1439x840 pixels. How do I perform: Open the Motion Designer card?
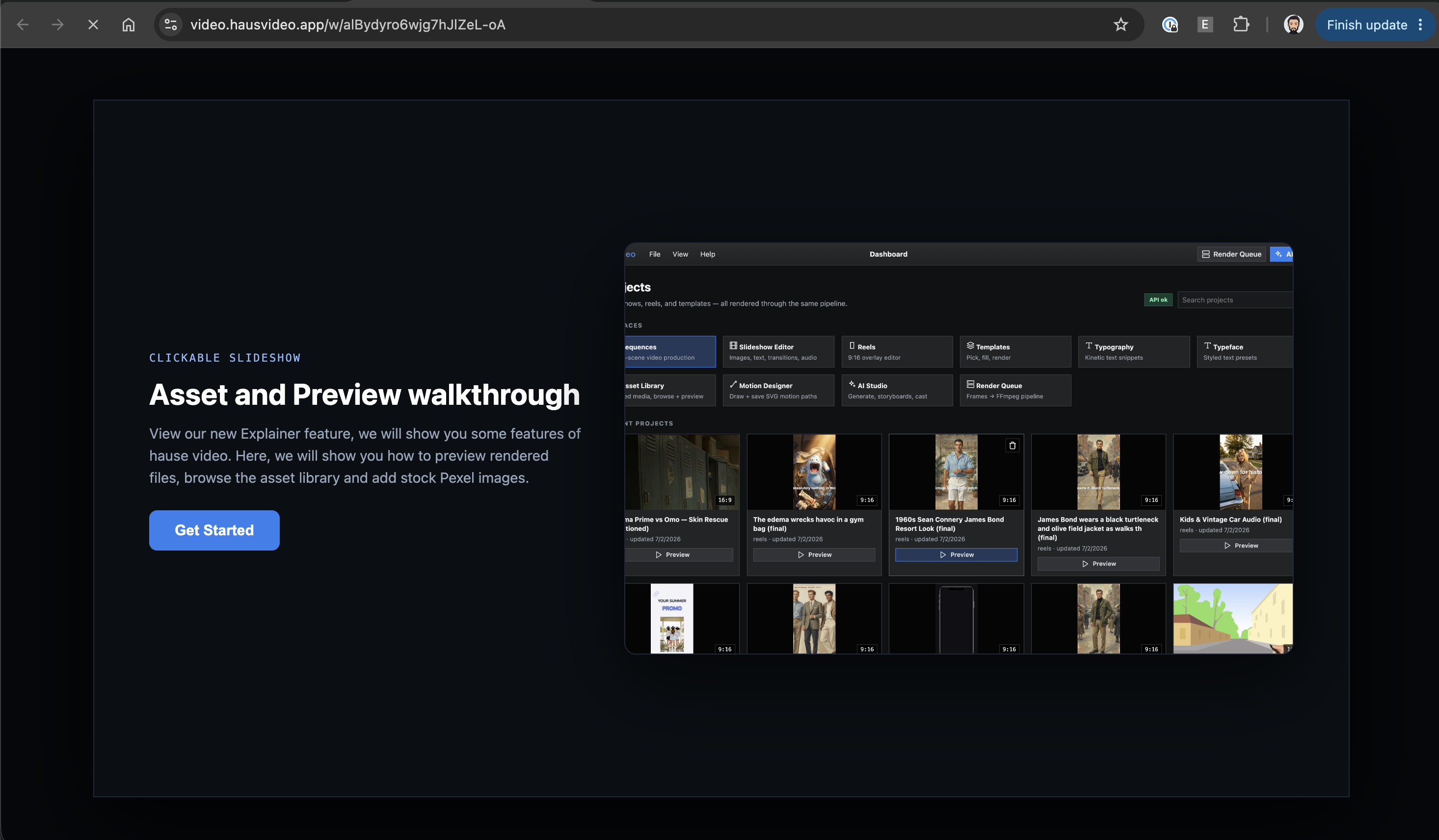pyautogui.click(x=778, y=391)
